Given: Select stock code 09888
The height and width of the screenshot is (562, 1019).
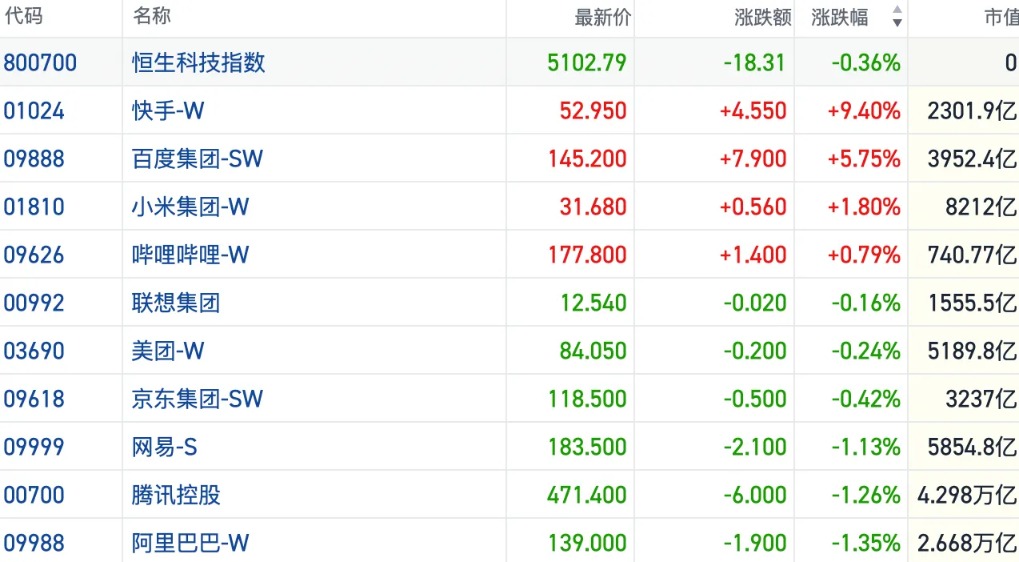Looking at the screenshot, I should [x=34, y=159].
